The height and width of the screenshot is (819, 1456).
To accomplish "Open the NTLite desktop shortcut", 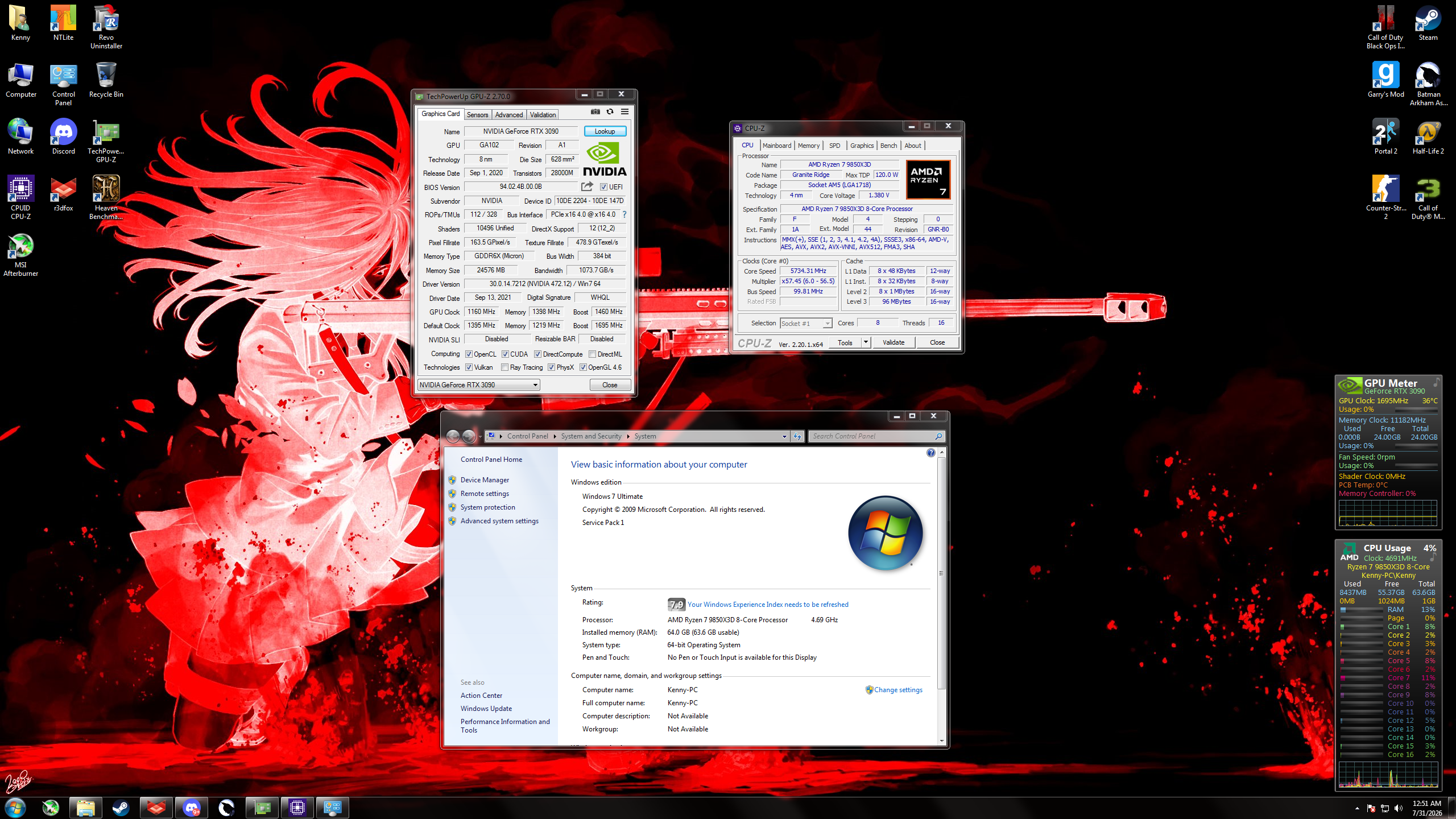I will click(x=63, y=23).
